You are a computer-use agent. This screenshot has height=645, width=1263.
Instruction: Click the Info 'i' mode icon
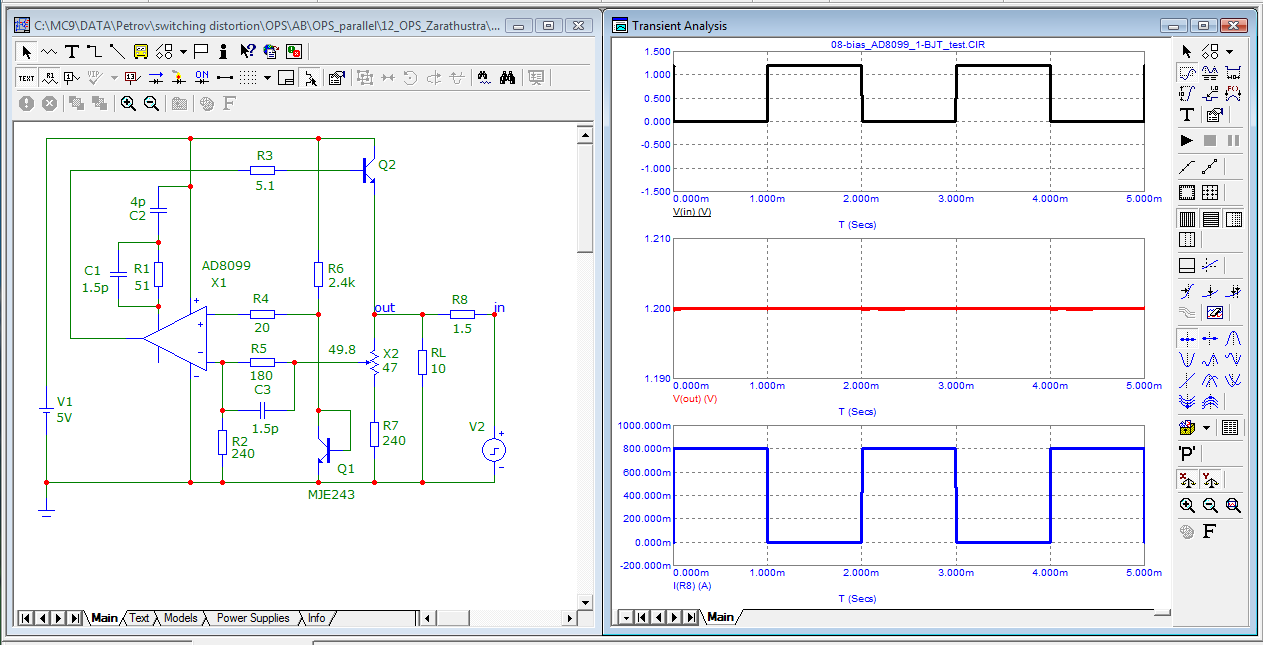tap(224, 52)
